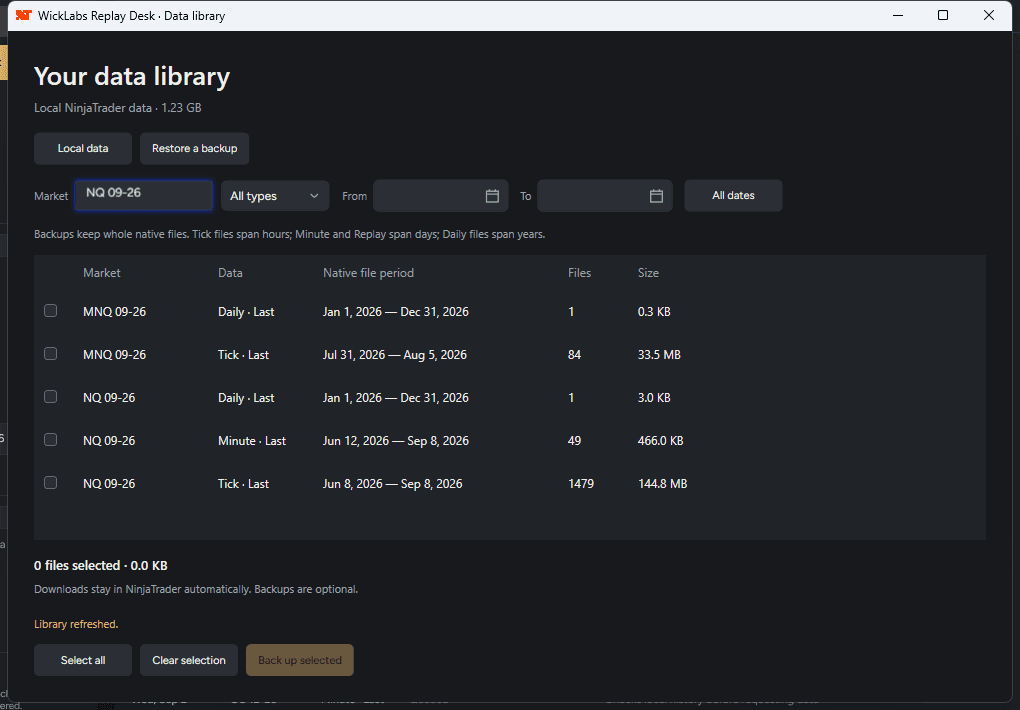This screenshot has width=1020, height=710.
Task: Click the Minute · Last data cell
Action: (252, 441)
